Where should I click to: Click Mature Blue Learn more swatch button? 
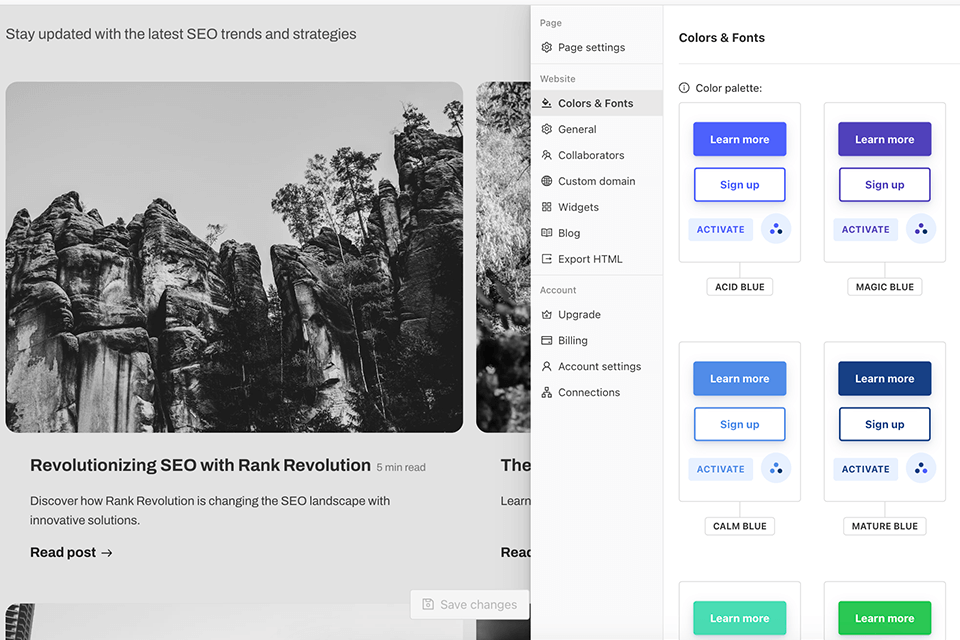(x=885, y=378)
